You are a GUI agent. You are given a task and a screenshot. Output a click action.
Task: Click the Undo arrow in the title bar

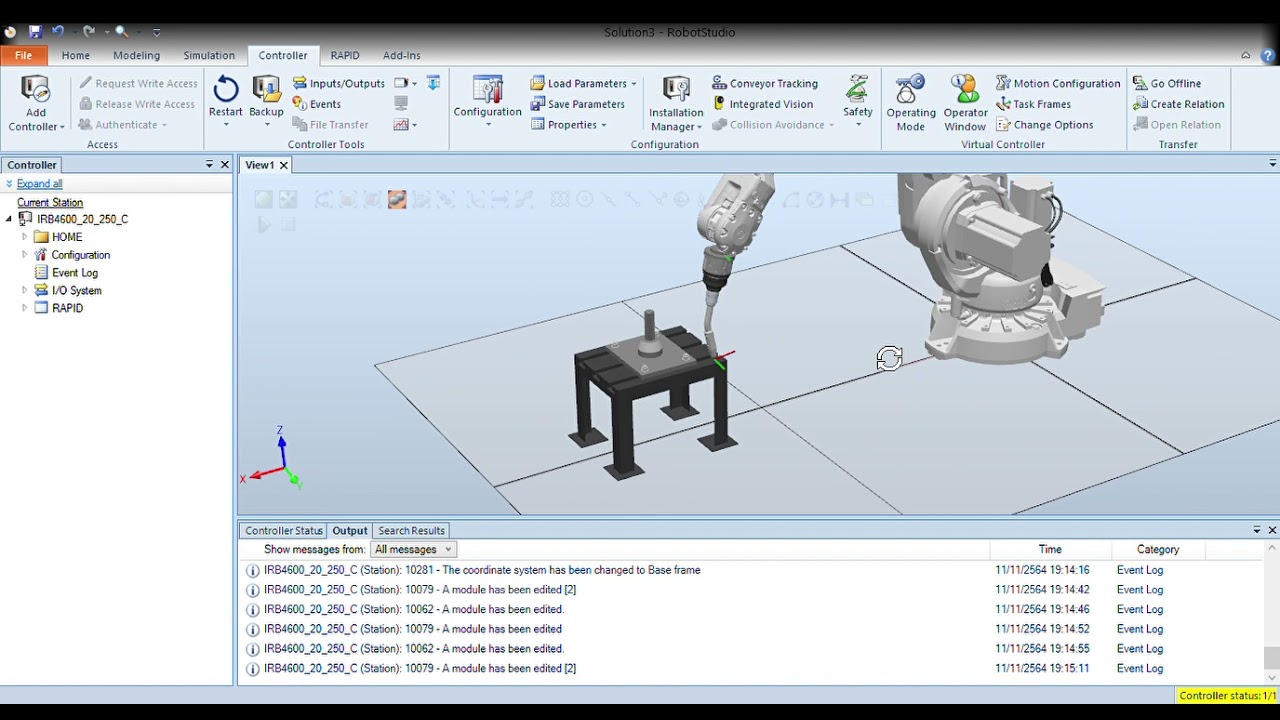58,32
